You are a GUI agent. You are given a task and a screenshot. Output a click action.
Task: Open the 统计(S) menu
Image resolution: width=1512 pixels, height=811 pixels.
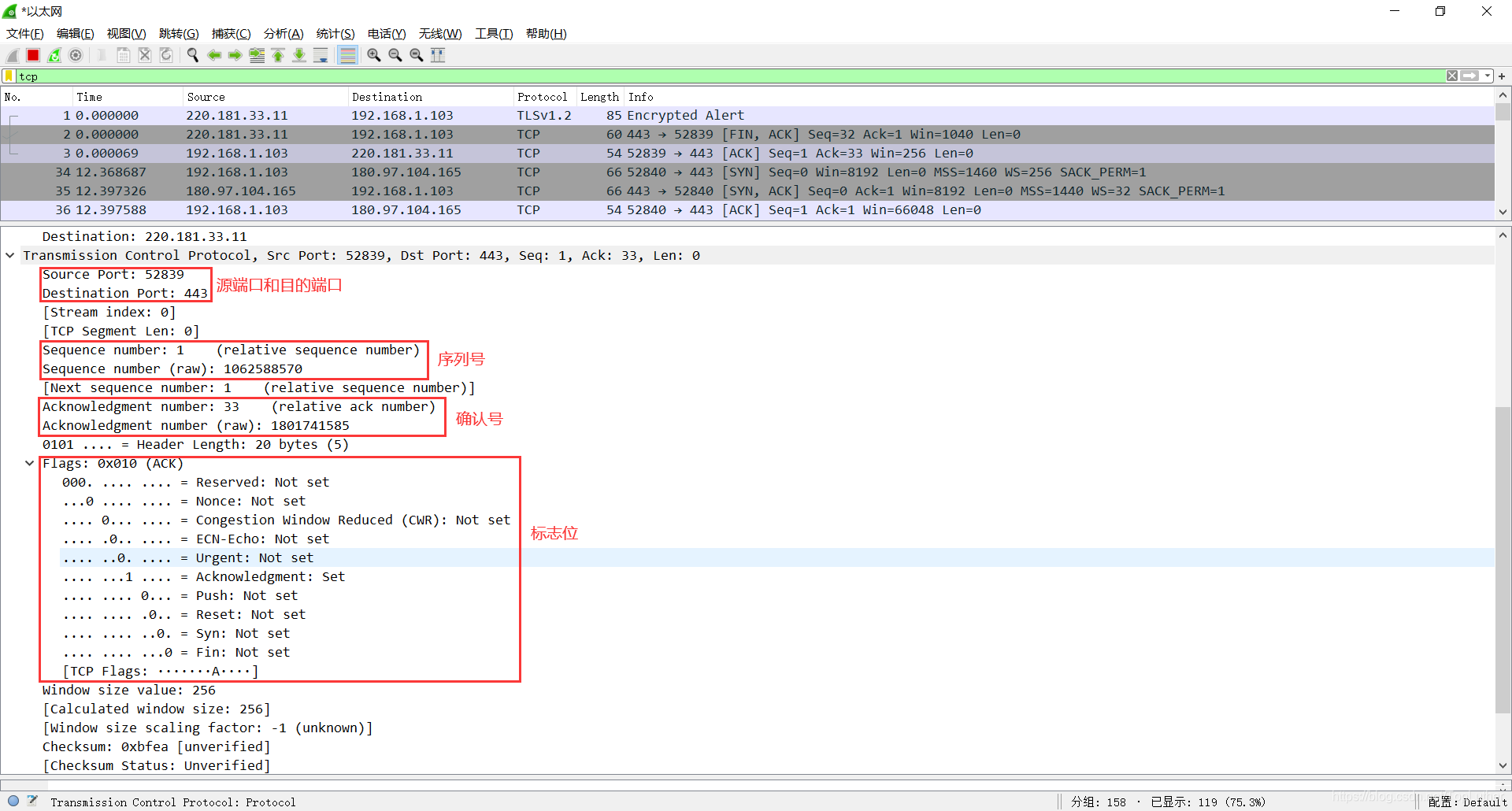pos(335,34)
